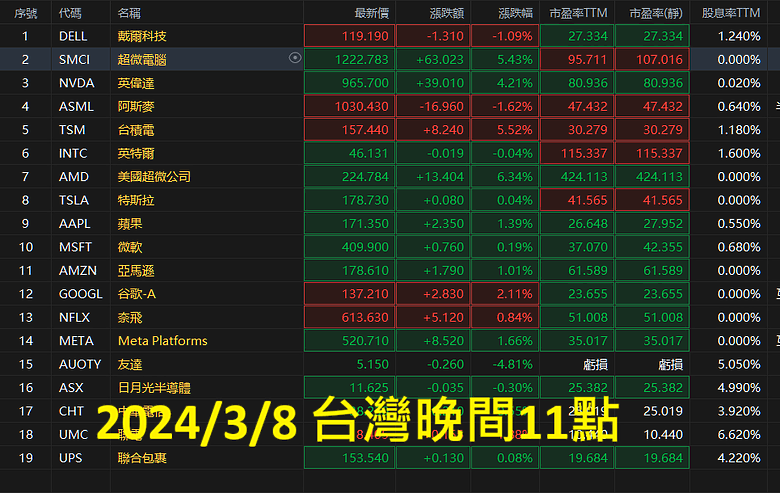This screenshot has width=780, height=493.
Task: Click CHT dividend yield 3.920%
Action: coord(739,411)
